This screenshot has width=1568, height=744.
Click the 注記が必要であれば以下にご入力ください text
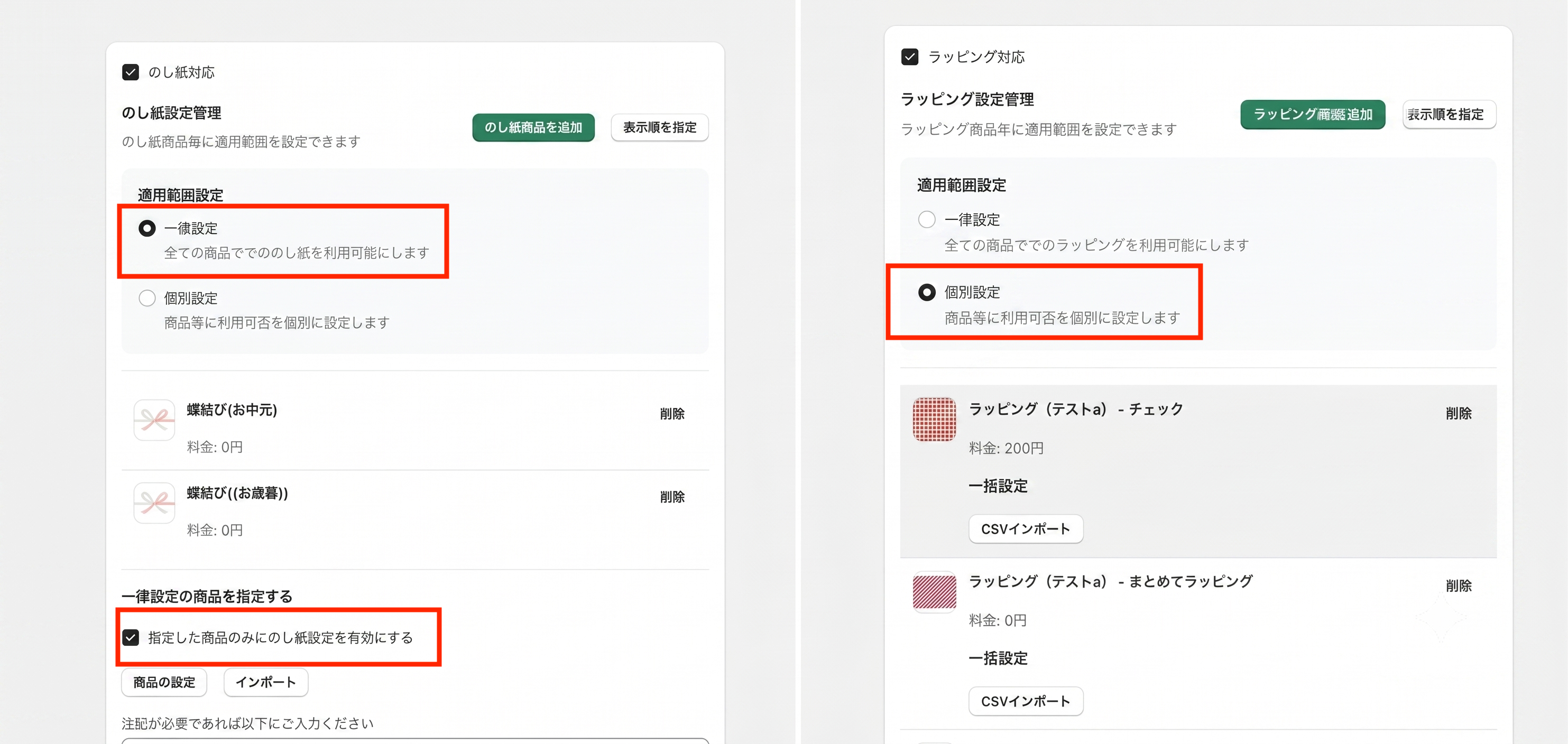pos(248,723)
